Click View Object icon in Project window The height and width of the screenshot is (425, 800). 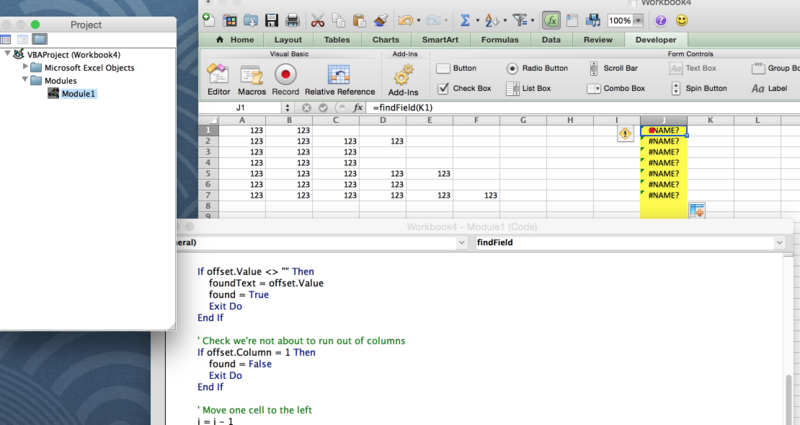(x=22, y=39)
